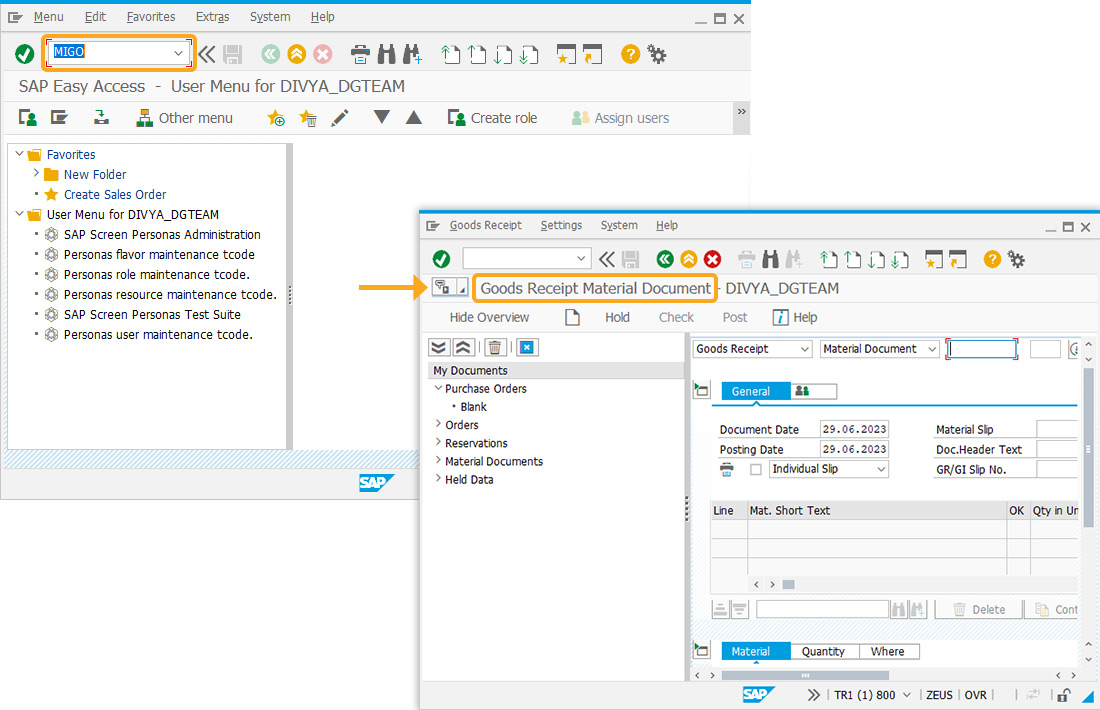Click the horizontal scrollbar below the Material tab
1100x710 pixels.
pos(805,675)
